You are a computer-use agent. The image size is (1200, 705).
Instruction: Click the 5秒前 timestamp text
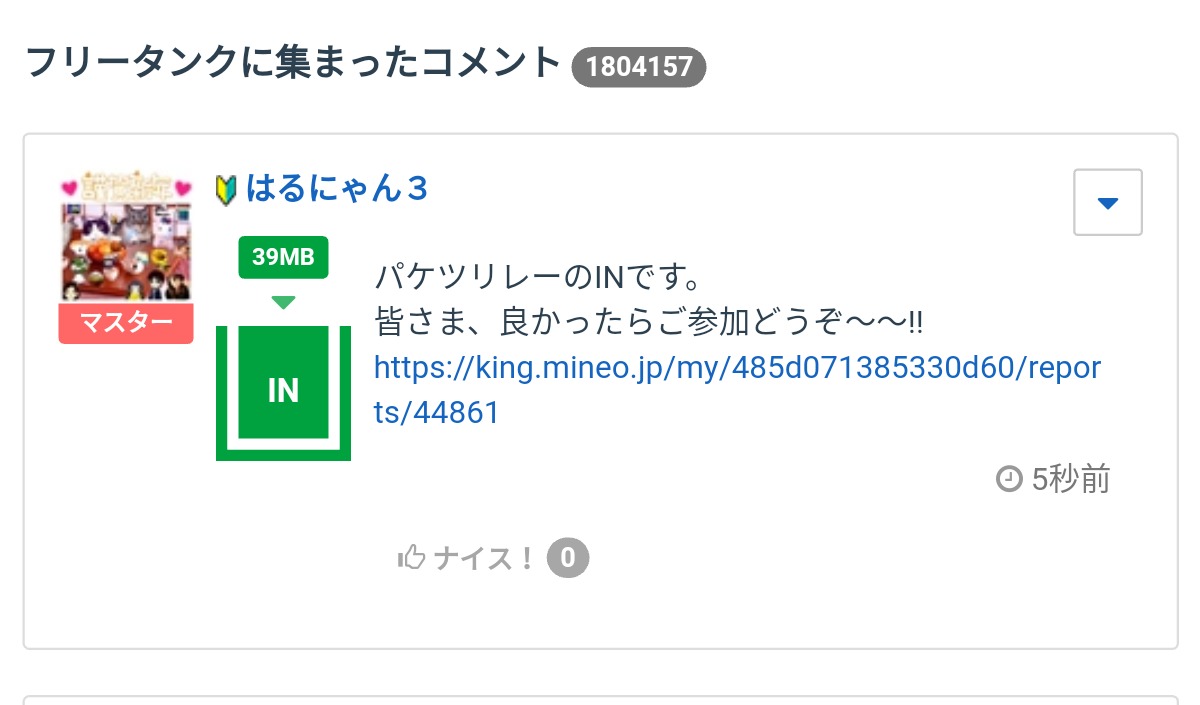coord(1071,480)
